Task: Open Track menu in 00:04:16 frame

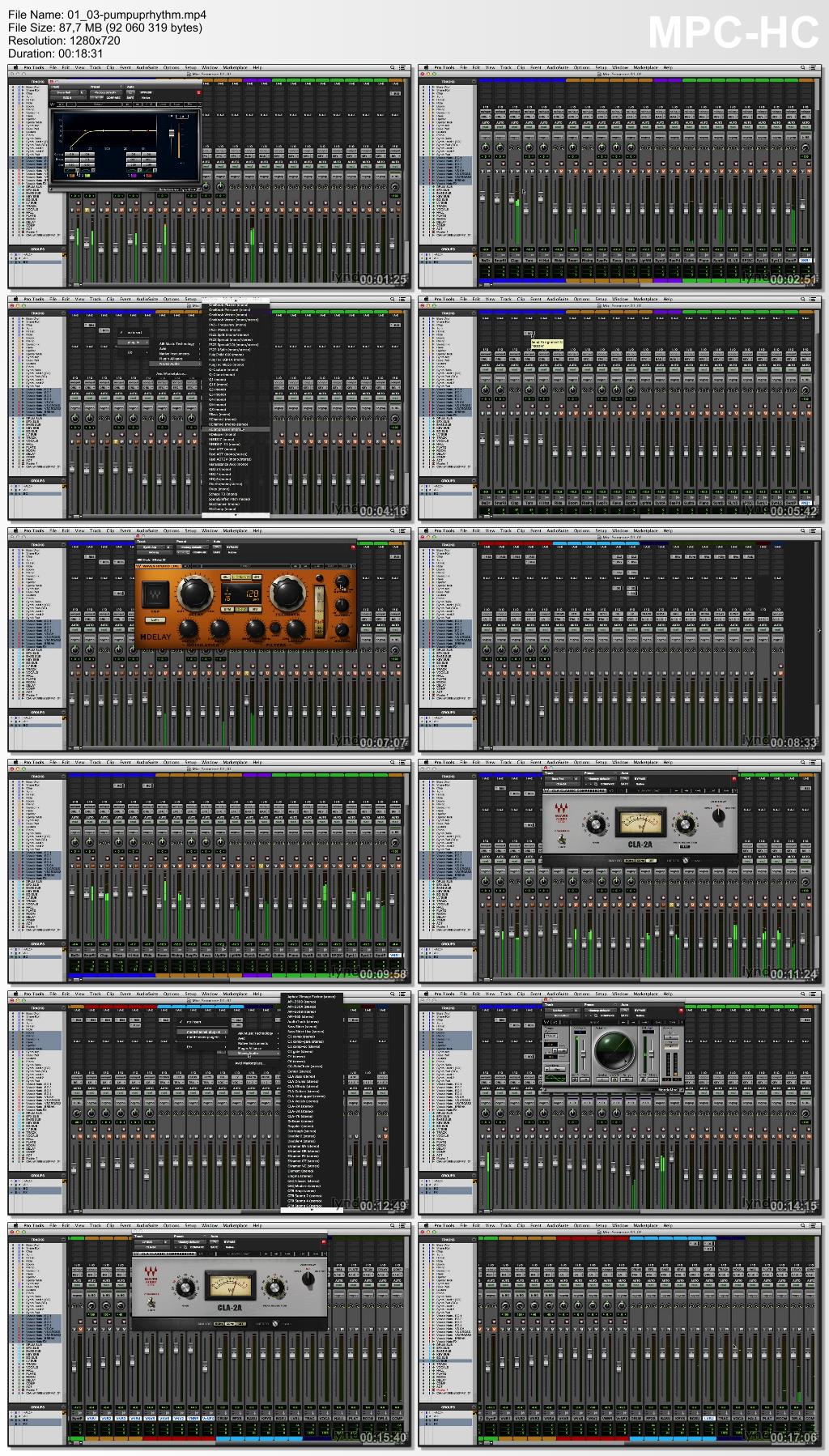Action: pos(95,299)
